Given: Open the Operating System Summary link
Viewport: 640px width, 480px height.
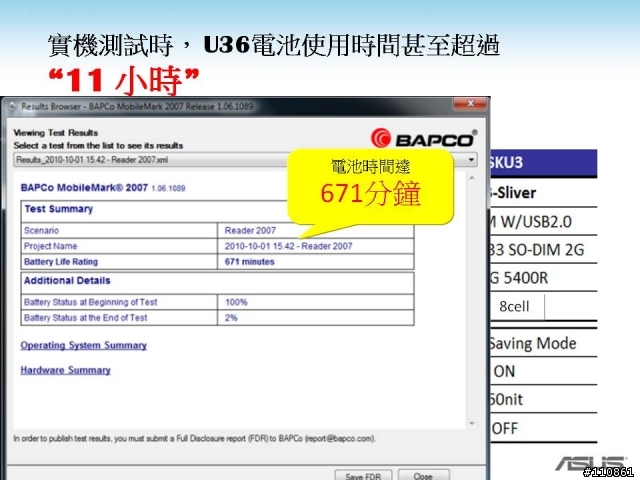Looking at the screenshot, I should pos(84,345).
